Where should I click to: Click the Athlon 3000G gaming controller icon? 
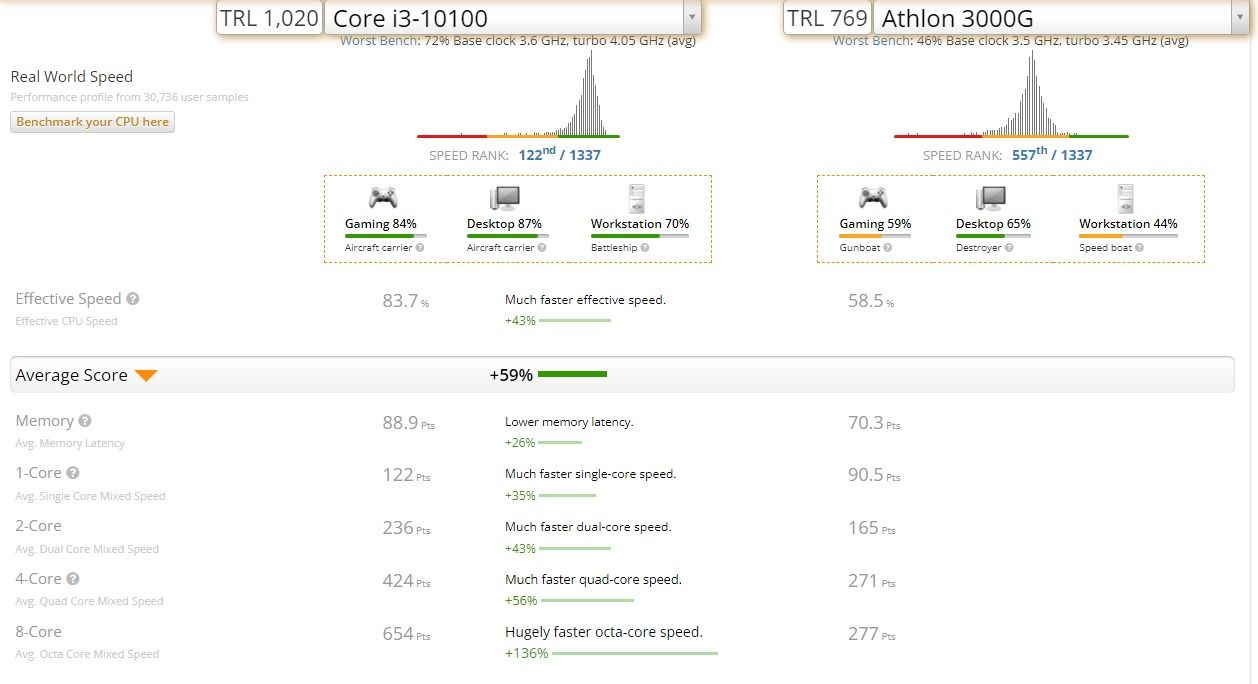coord(873,197)
